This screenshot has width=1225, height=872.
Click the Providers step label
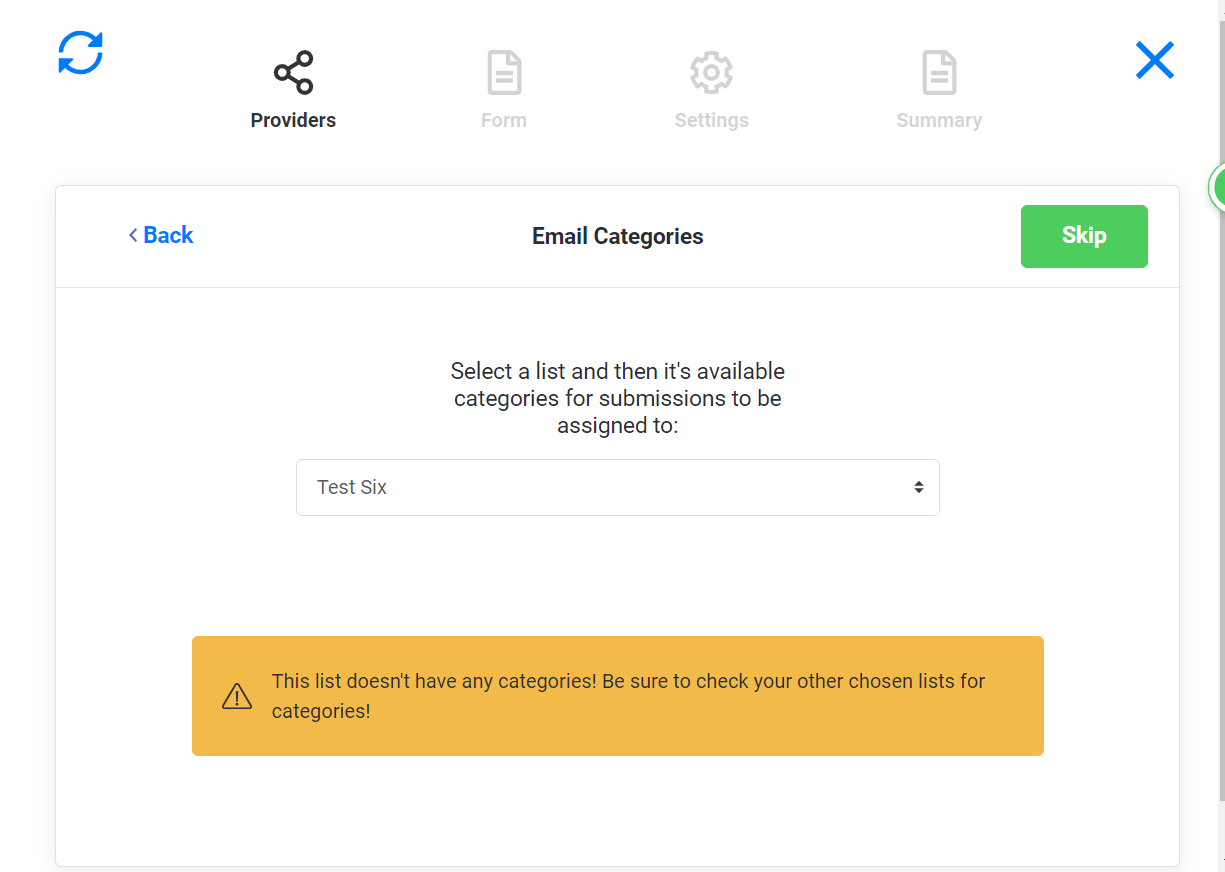point(293,119)
